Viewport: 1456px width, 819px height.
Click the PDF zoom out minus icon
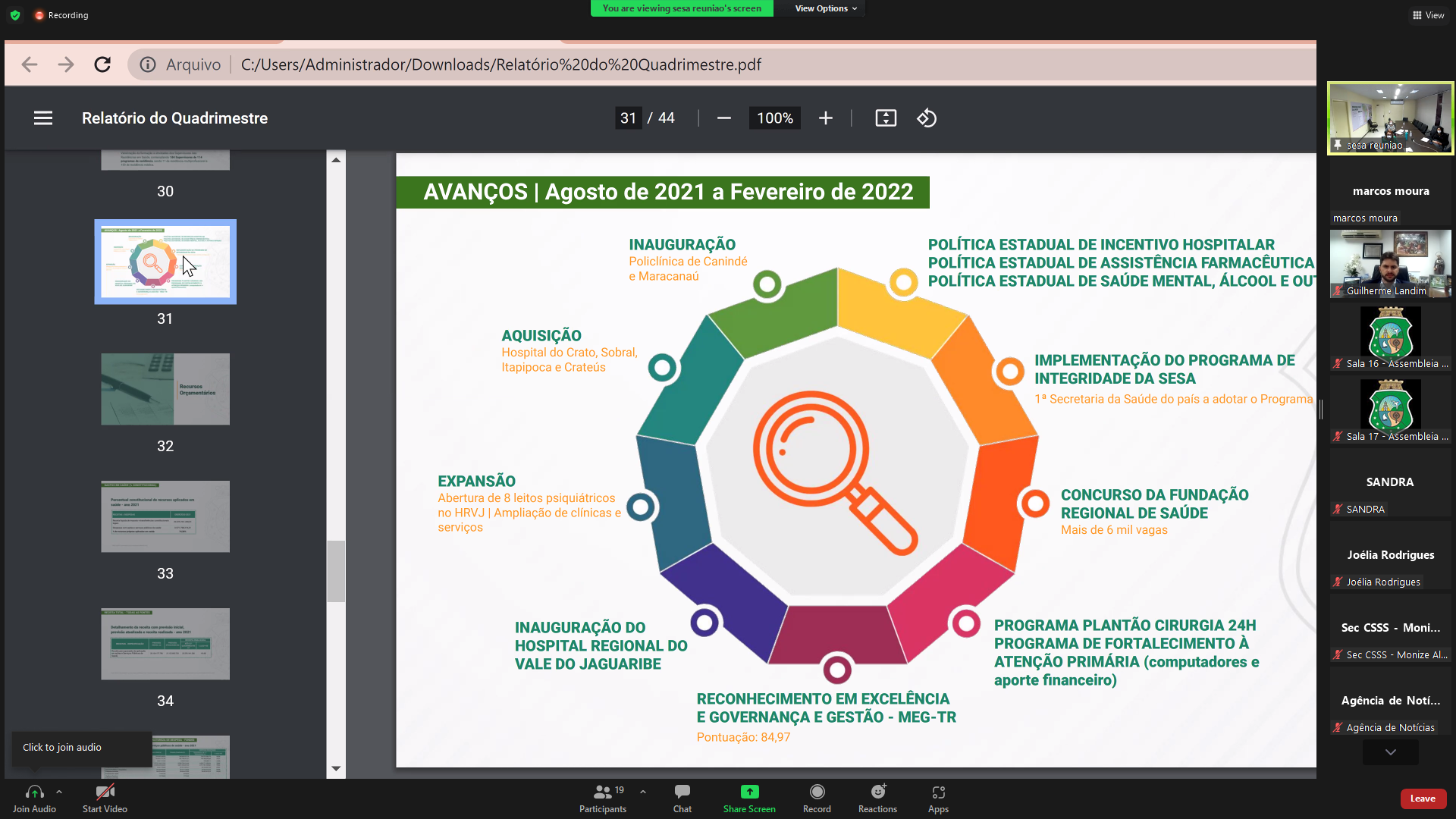tap(723, 118)
